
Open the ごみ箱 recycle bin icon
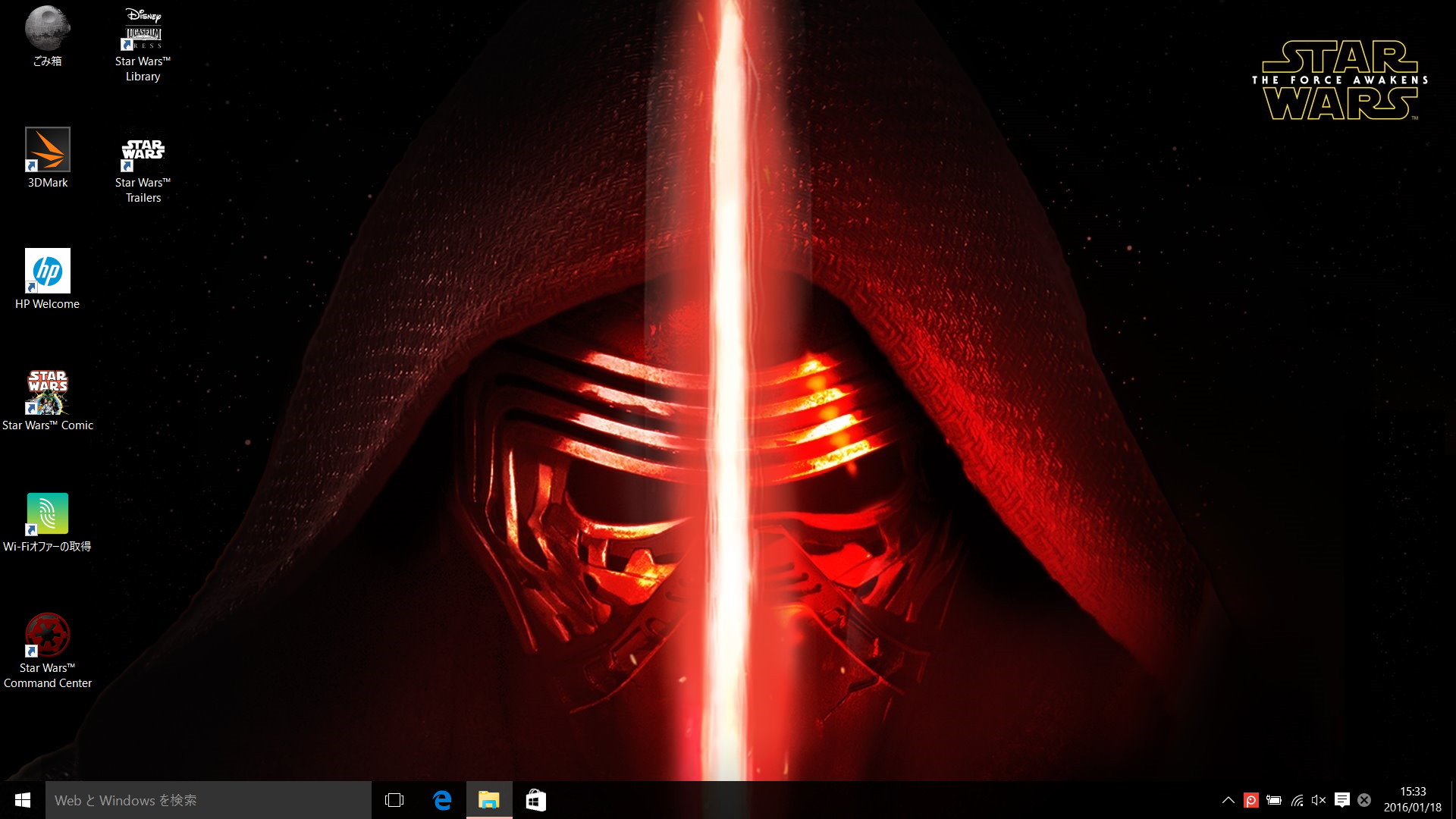pyautogui.click(x=47, y=36)
